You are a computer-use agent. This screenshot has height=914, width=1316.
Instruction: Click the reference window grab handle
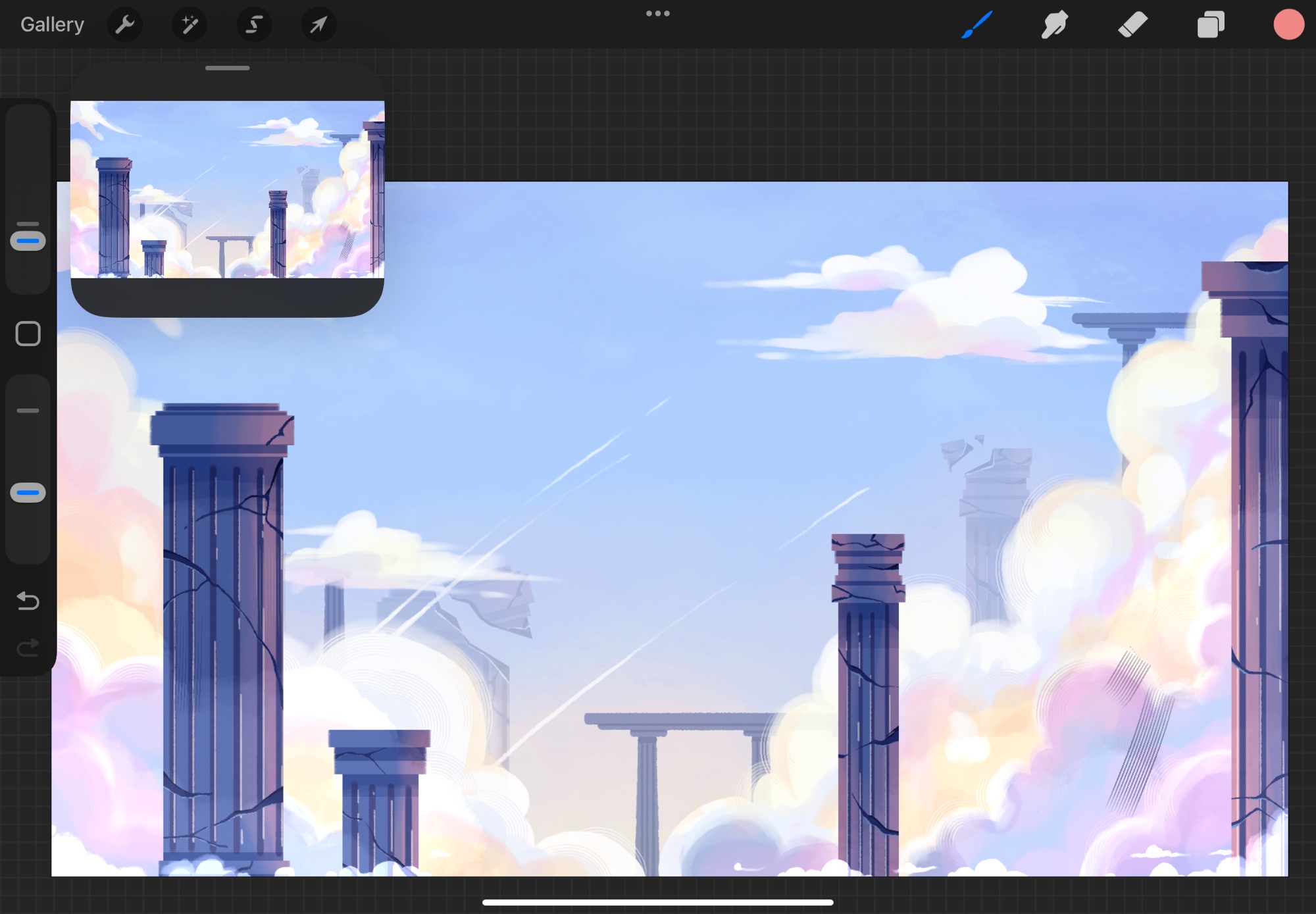point(227,68)
